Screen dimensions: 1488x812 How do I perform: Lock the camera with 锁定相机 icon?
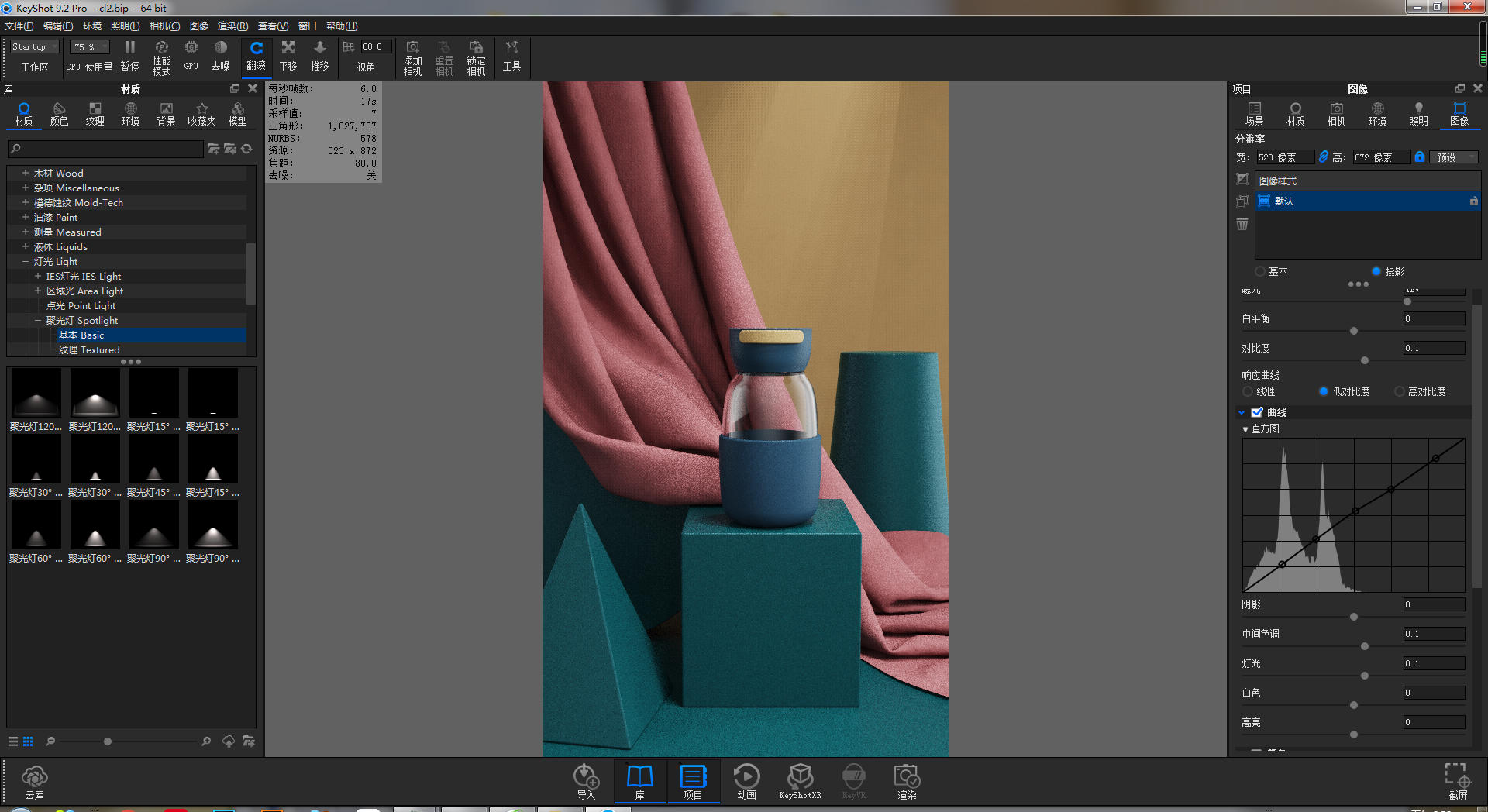(x=476, y=56)
